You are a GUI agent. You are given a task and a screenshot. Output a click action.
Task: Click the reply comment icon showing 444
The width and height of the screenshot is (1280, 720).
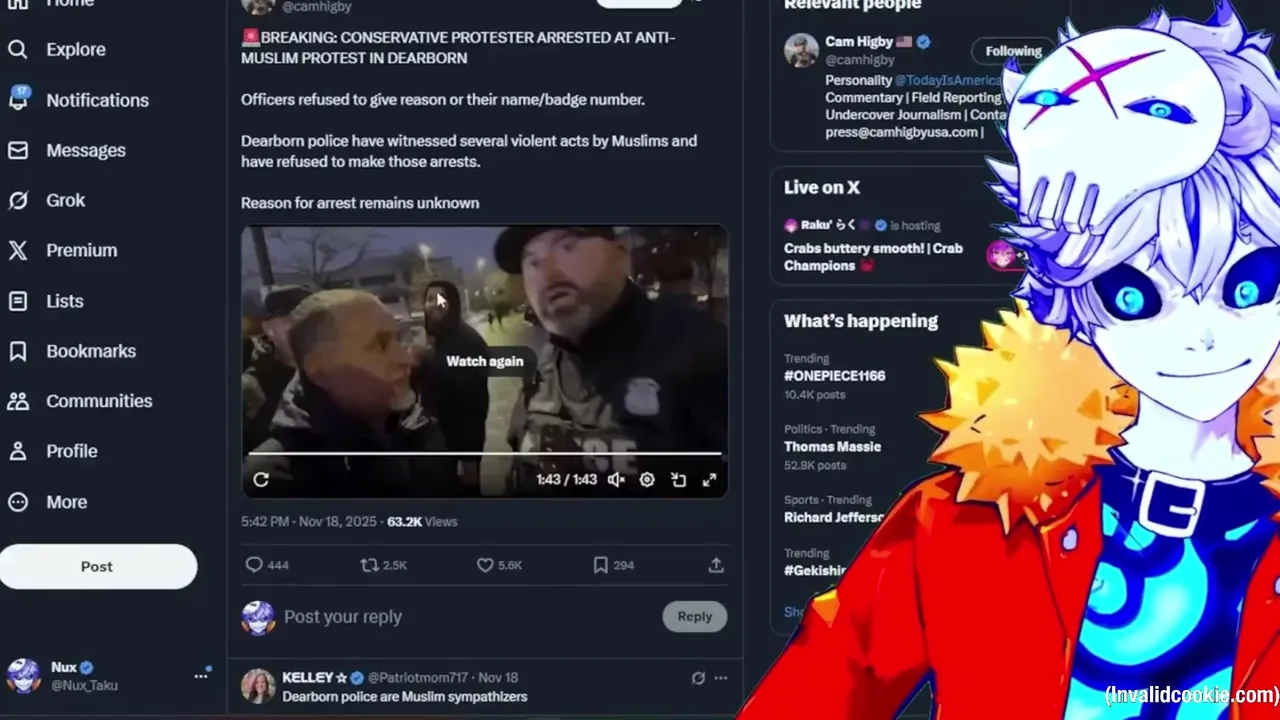(254, 565)
